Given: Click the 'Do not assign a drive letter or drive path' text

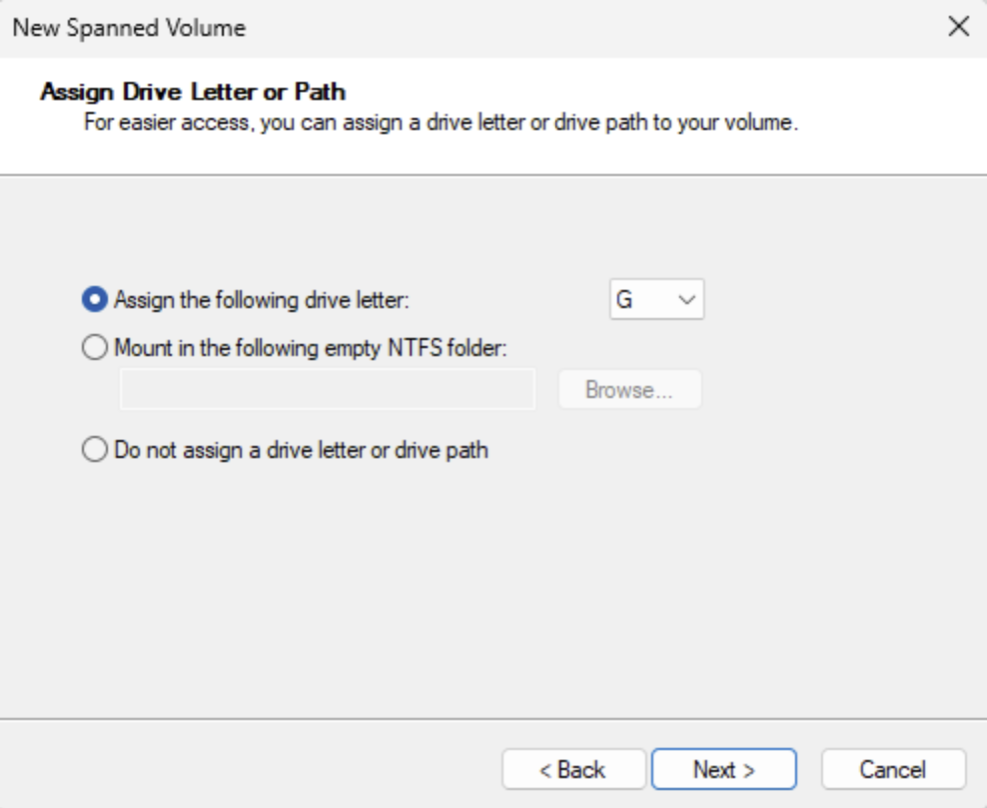Looking at the screenshot, I should [x=301, y=450].
